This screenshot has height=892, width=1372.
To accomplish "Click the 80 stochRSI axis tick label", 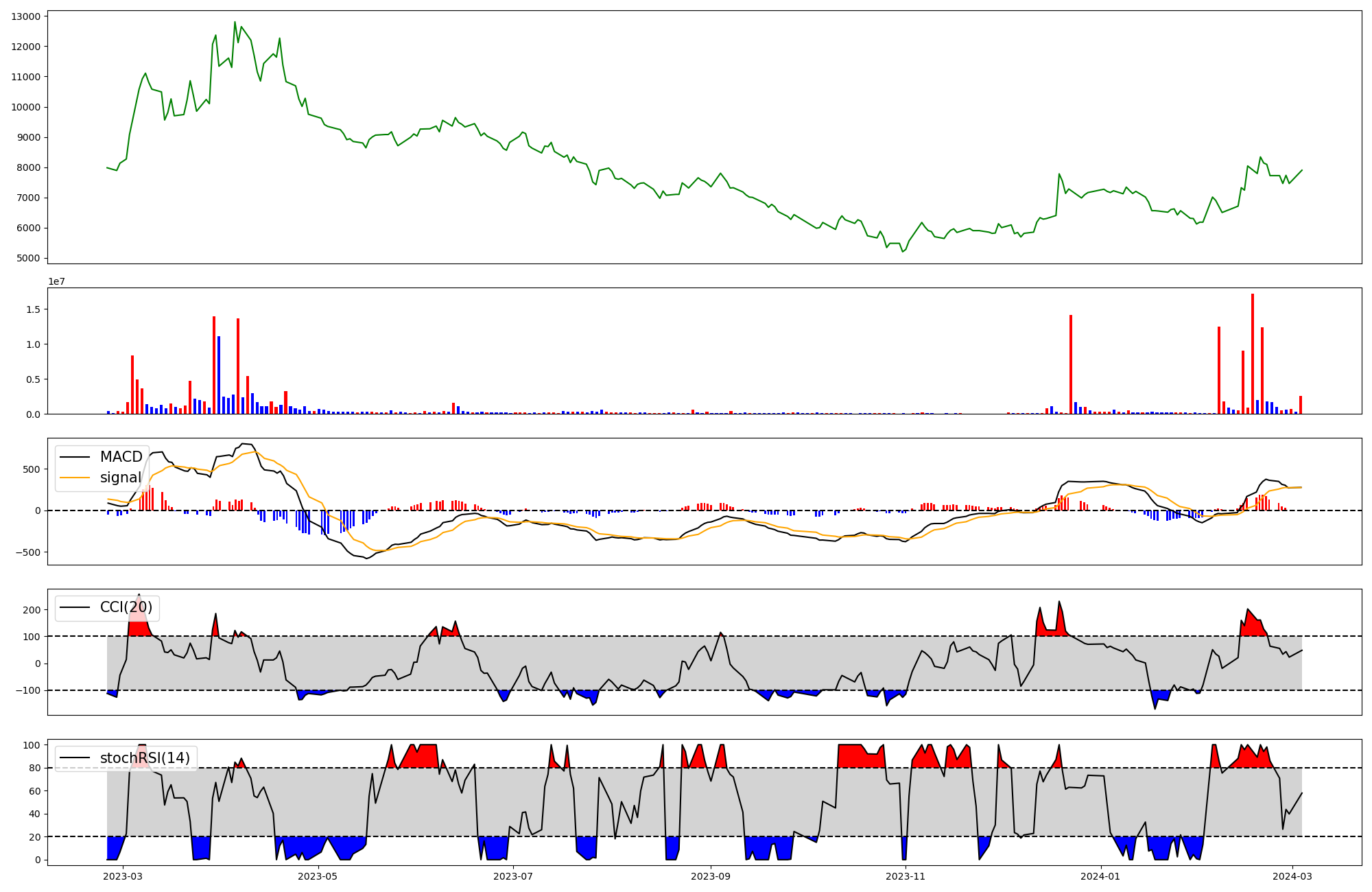I will 34,768.
